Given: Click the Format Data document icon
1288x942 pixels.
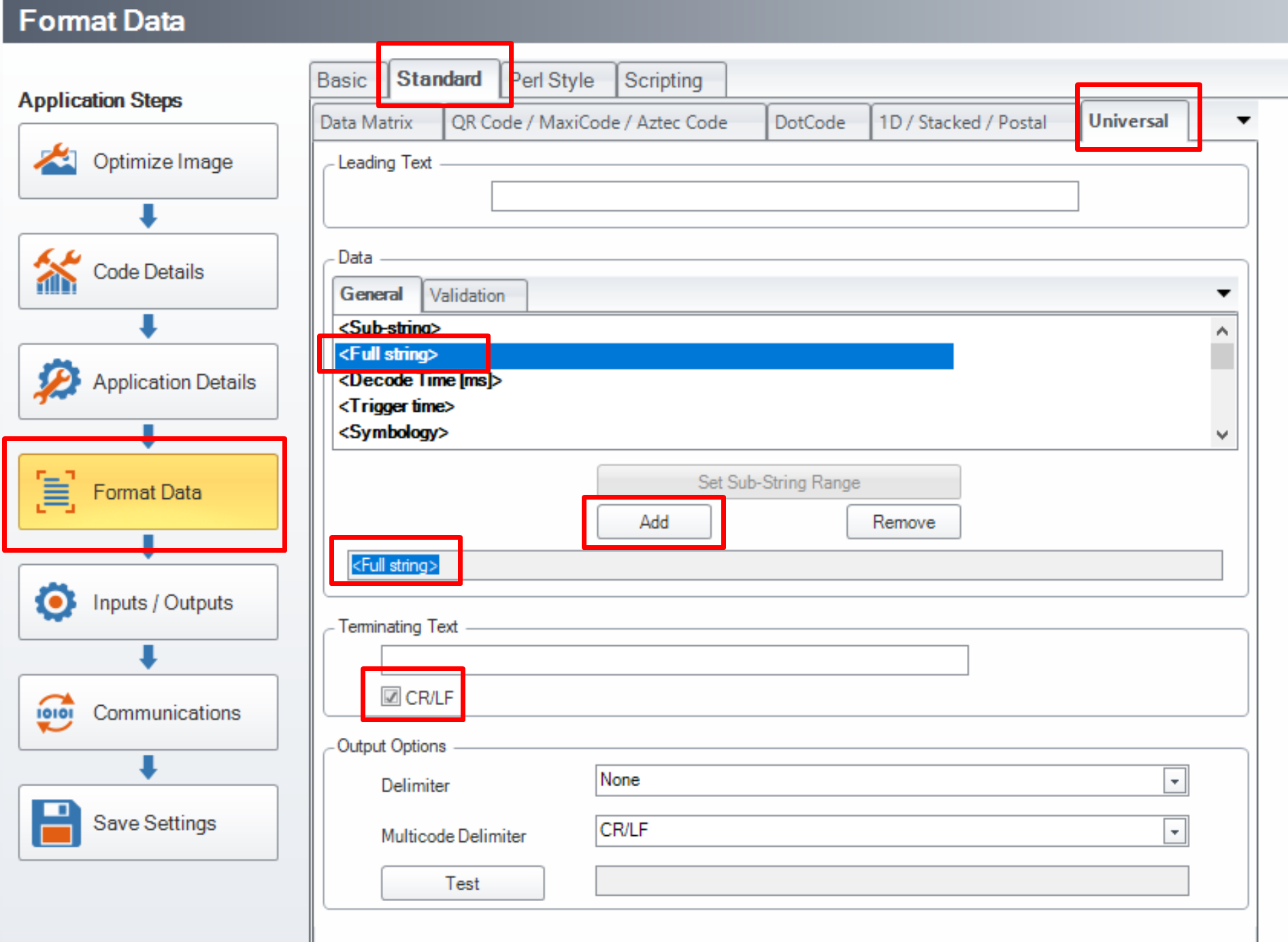Looking at the screenshot, I should tap(55, 491).
